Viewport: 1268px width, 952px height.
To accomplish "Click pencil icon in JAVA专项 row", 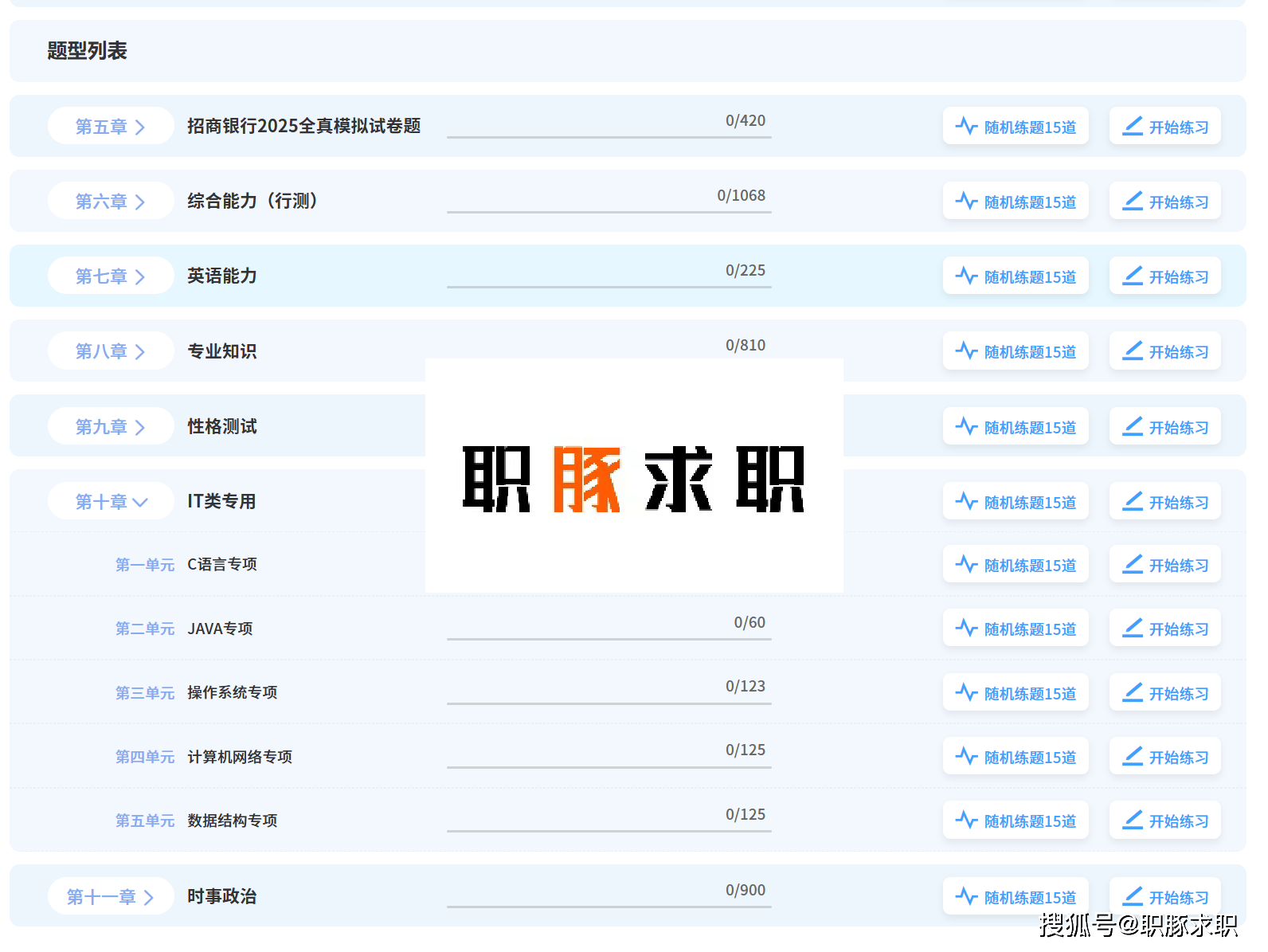I will [x=1133, y=629].
